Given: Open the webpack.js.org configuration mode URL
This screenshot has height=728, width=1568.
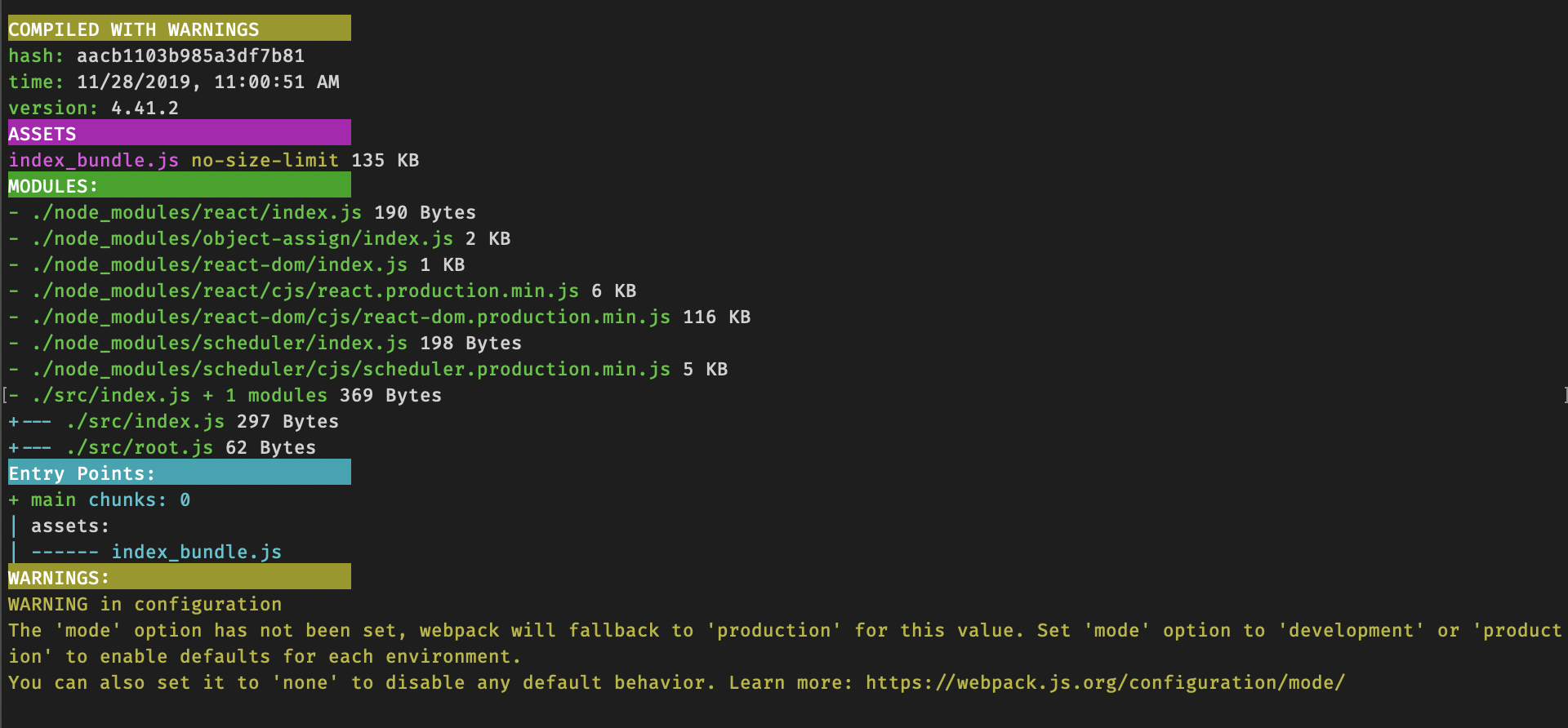Looking at the screenshot, I should (x=1105, y=682).
